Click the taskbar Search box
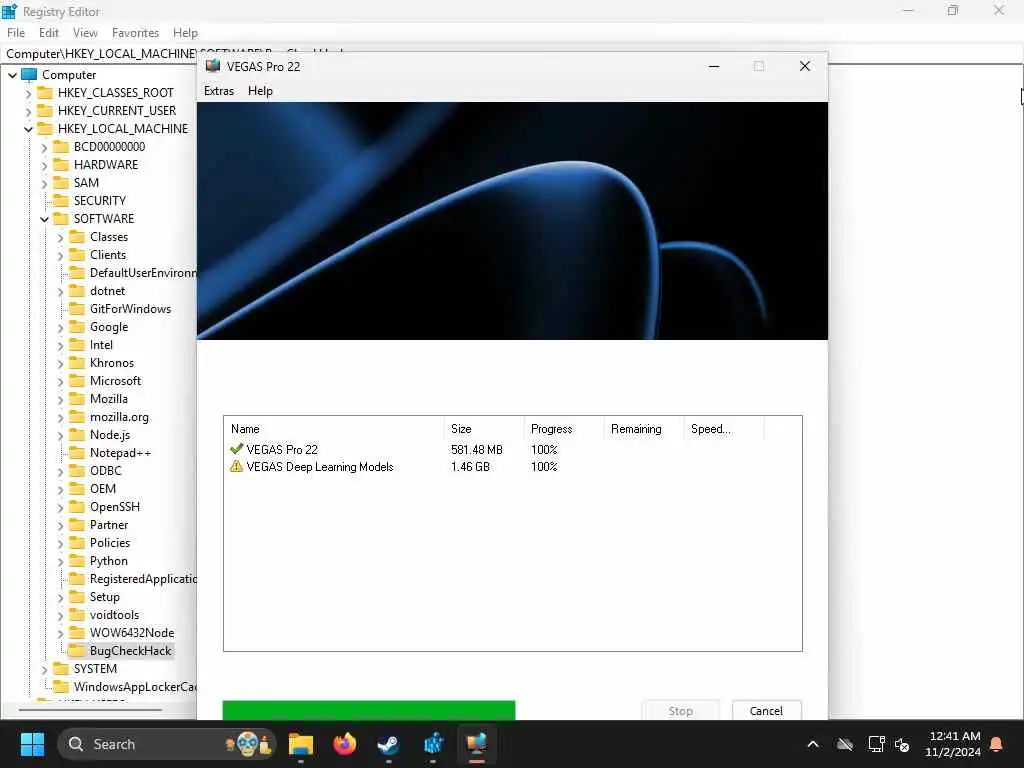Screen dimensions: 1024x768 pyautogui.click(x=167, y=744)
